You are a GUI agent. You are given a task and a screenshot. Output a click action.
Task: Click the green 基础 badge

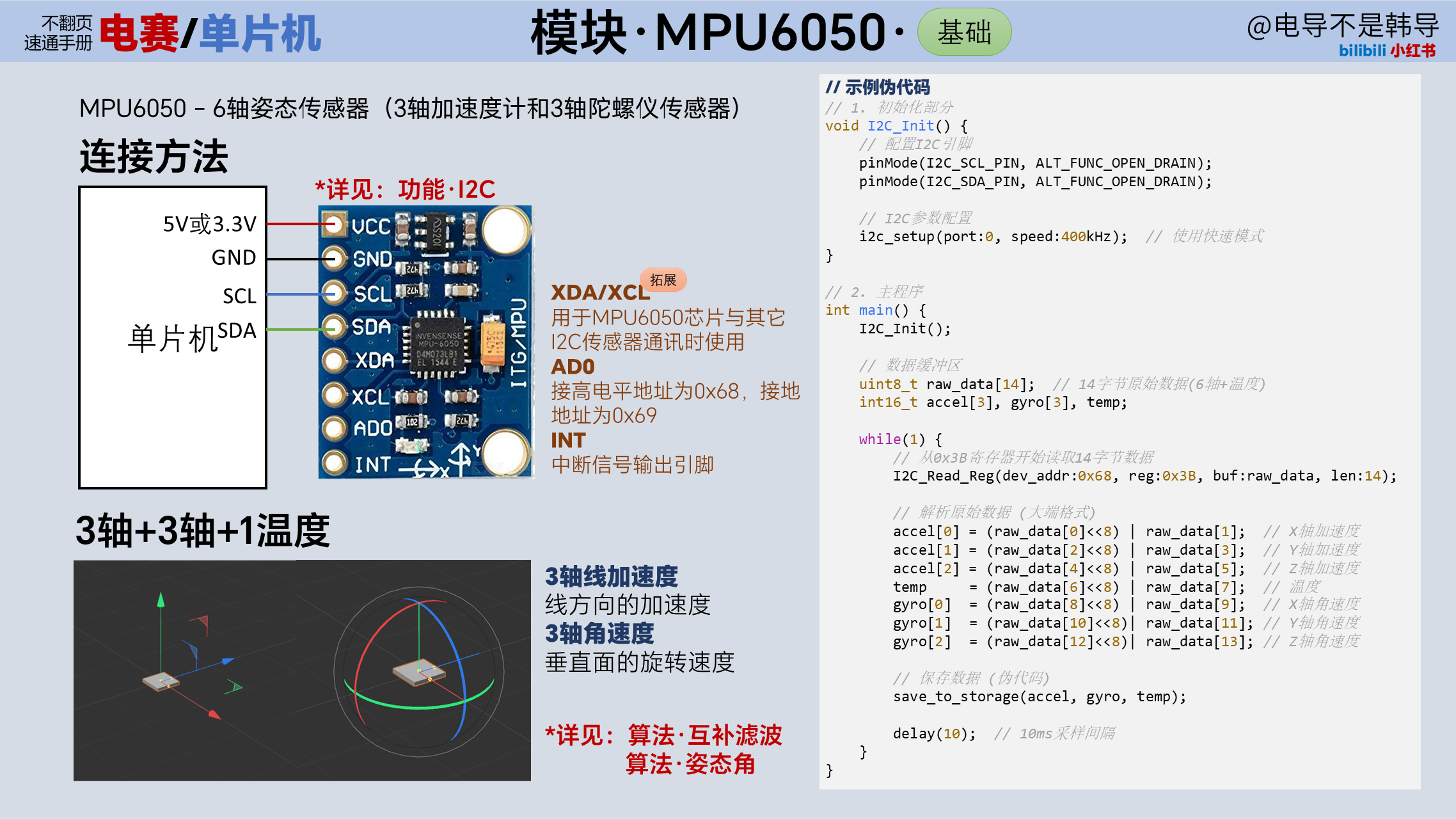click(964, 32)
